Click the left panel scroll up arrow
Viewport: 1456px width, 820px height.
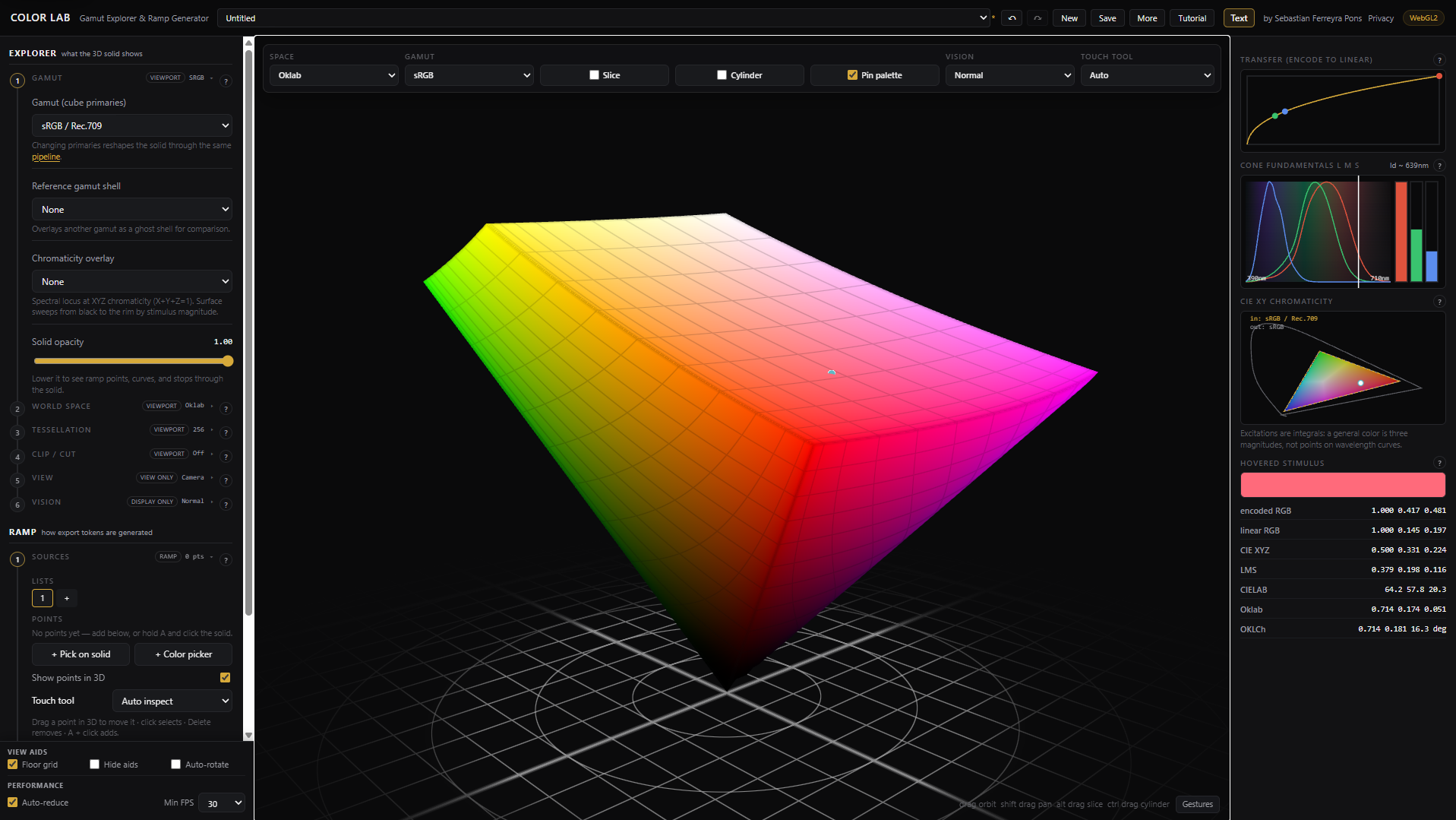(x=248, y=43)
